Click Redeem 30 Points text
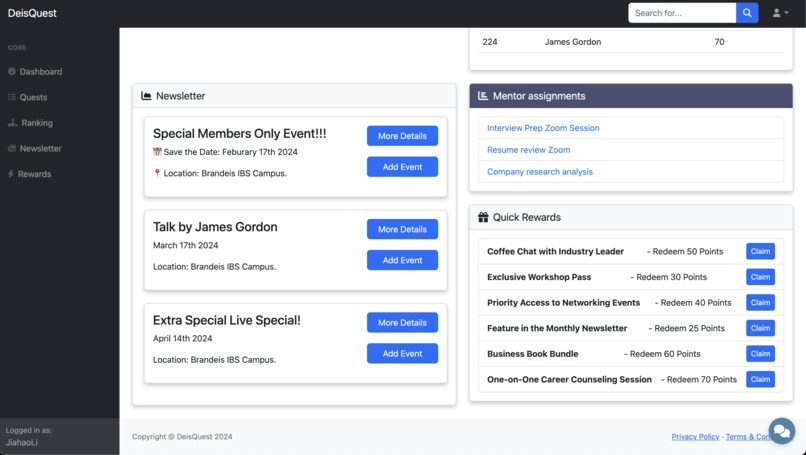 [x=671, y=277]
